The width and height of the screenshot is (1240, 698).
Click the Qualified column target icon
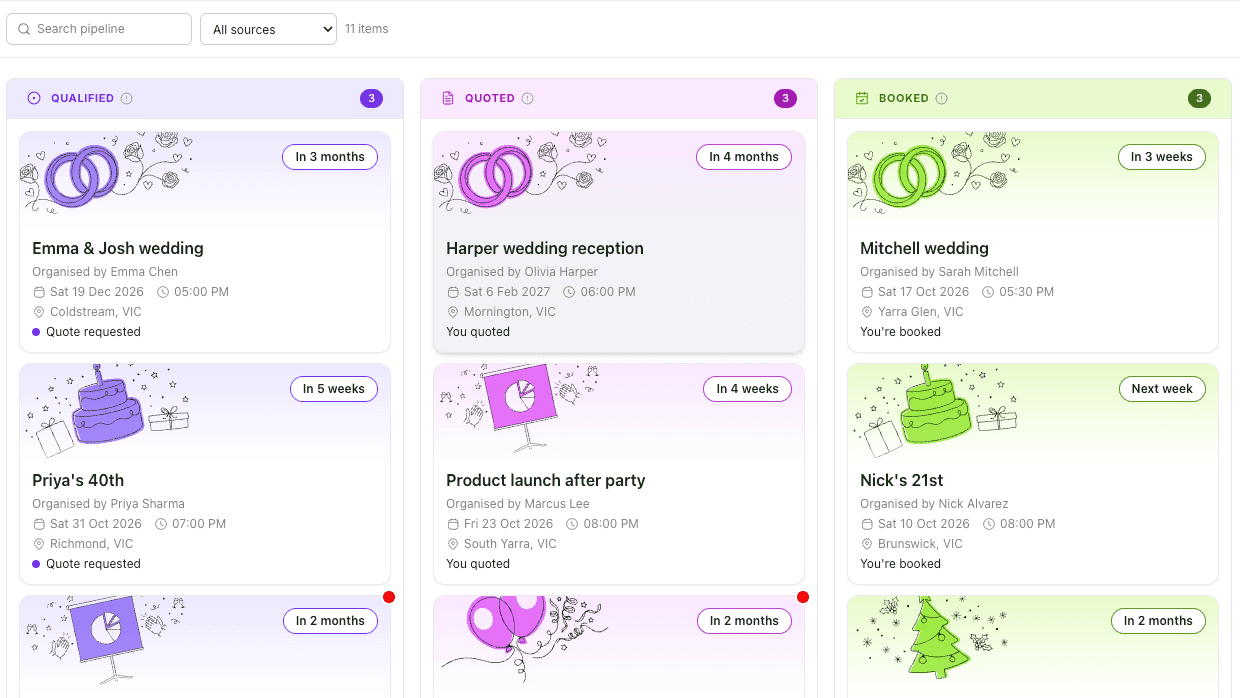(34, 98)
